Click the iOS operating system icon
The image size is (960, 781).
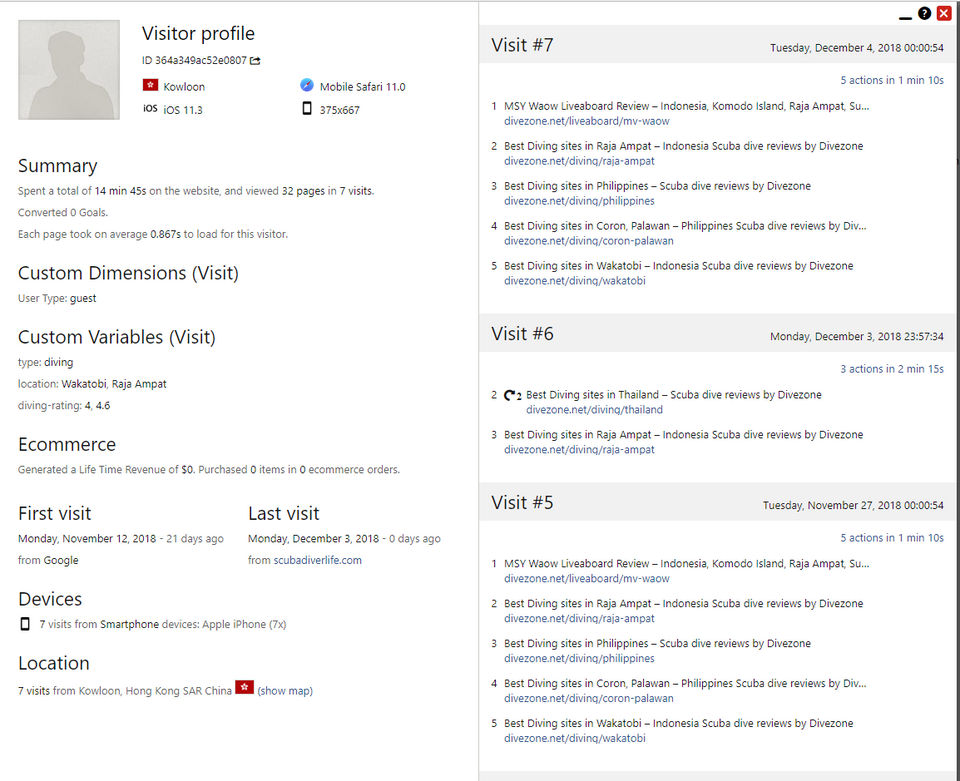coord(150,109)
